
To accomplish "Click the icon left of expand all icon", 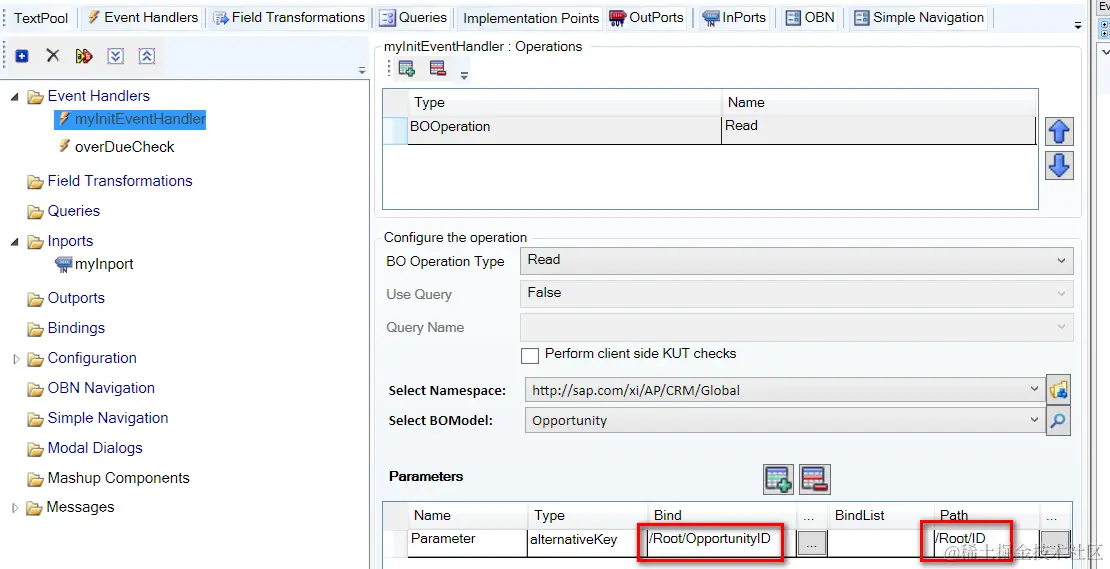I will click(84, 56).
